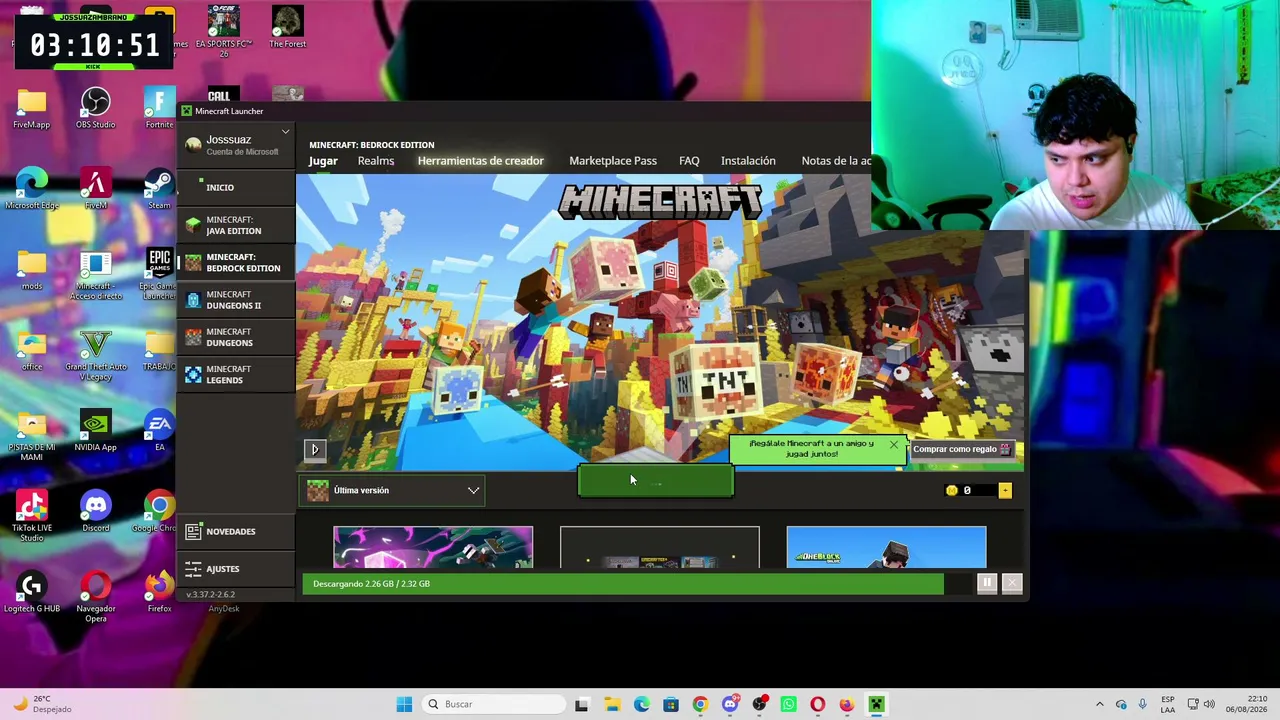Image resolution: width=1280 pixels, height=720 pixels.
Task: Open Minecraft Dungeons in sidebar
Action: [236, 337]
